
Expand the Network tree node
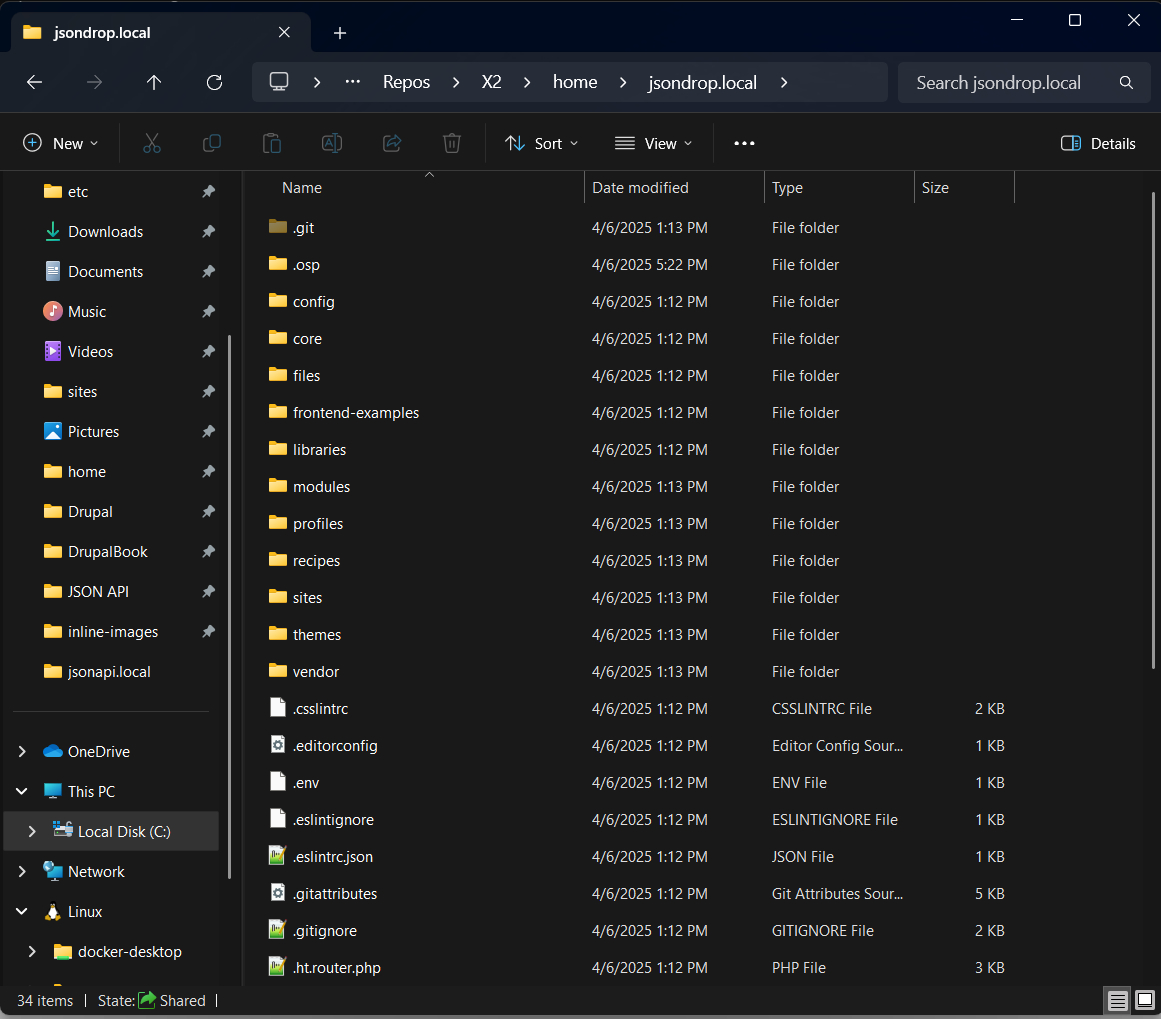[22, 872]
